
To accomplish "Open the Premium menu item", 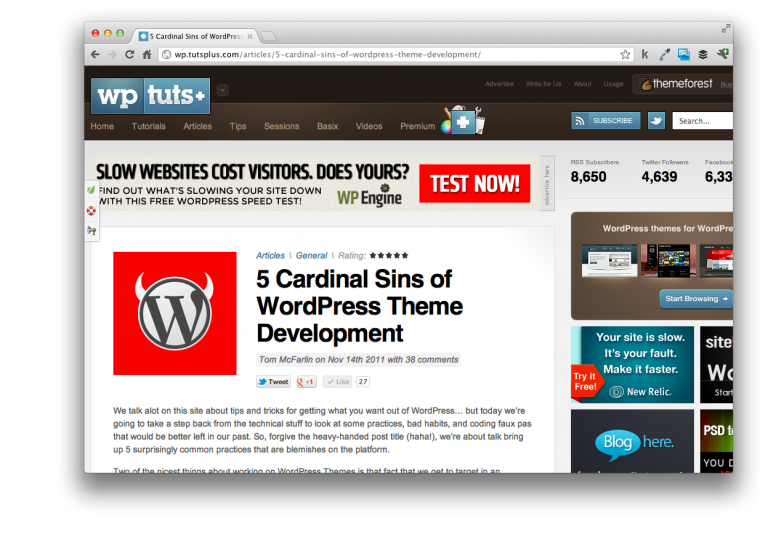I will click(417, 126).
